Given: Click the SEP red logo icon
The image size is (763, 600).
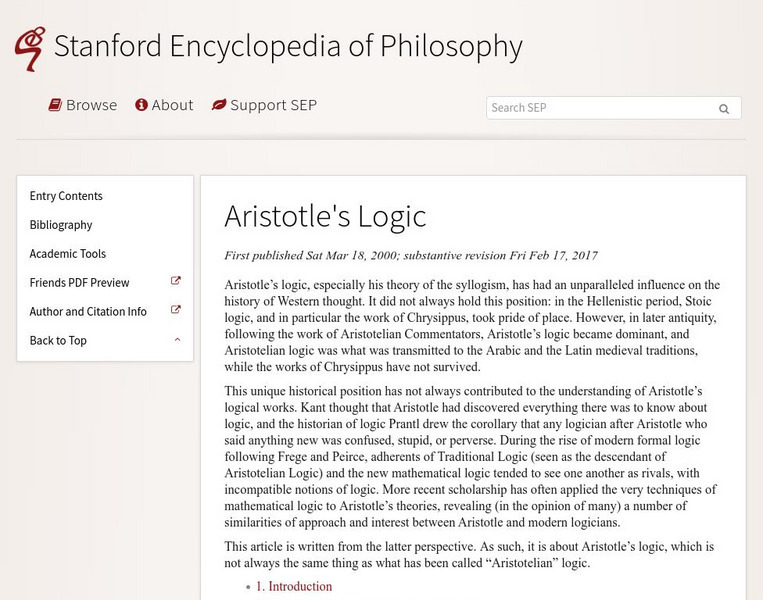Looking at the screenshot, I should point(29,48).
